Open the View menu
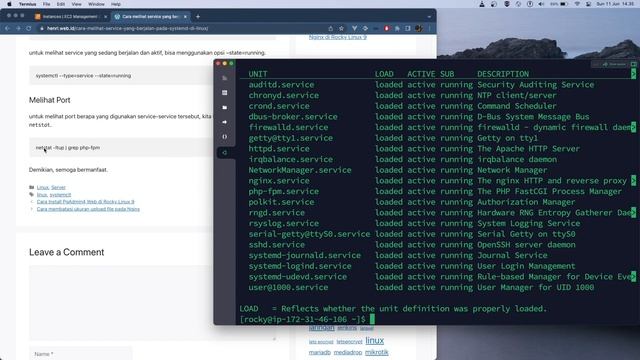 coord(76,4)
